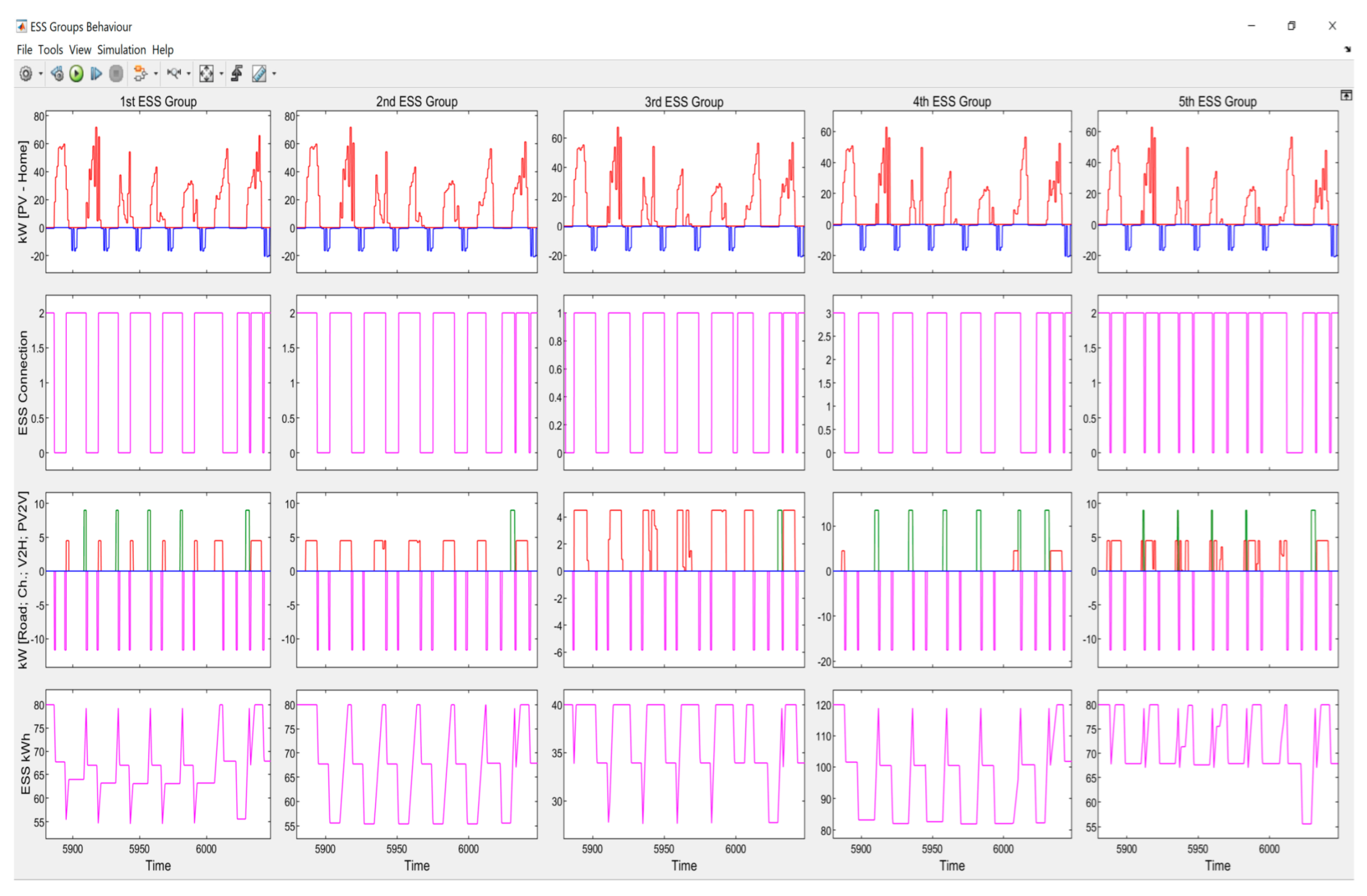Expand the configuration properties dropdown arrow
Screen dimensions: 1367x896
(x=41, y=74)
